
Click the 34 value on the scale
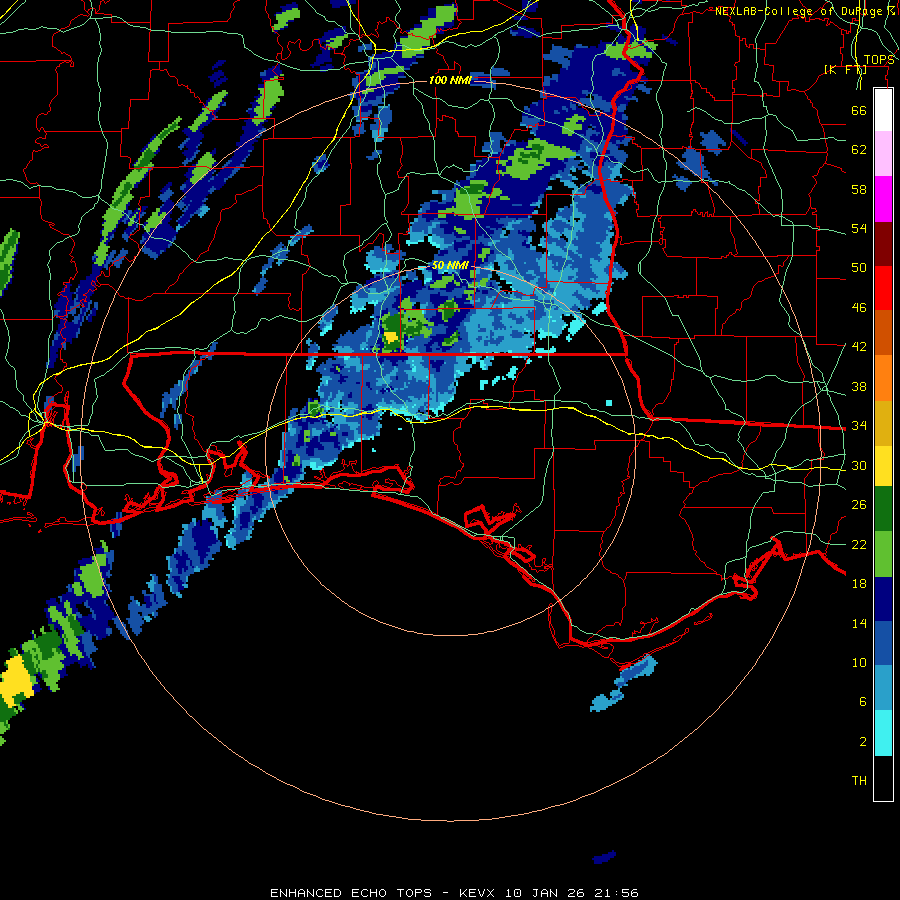tap(859, 426)
